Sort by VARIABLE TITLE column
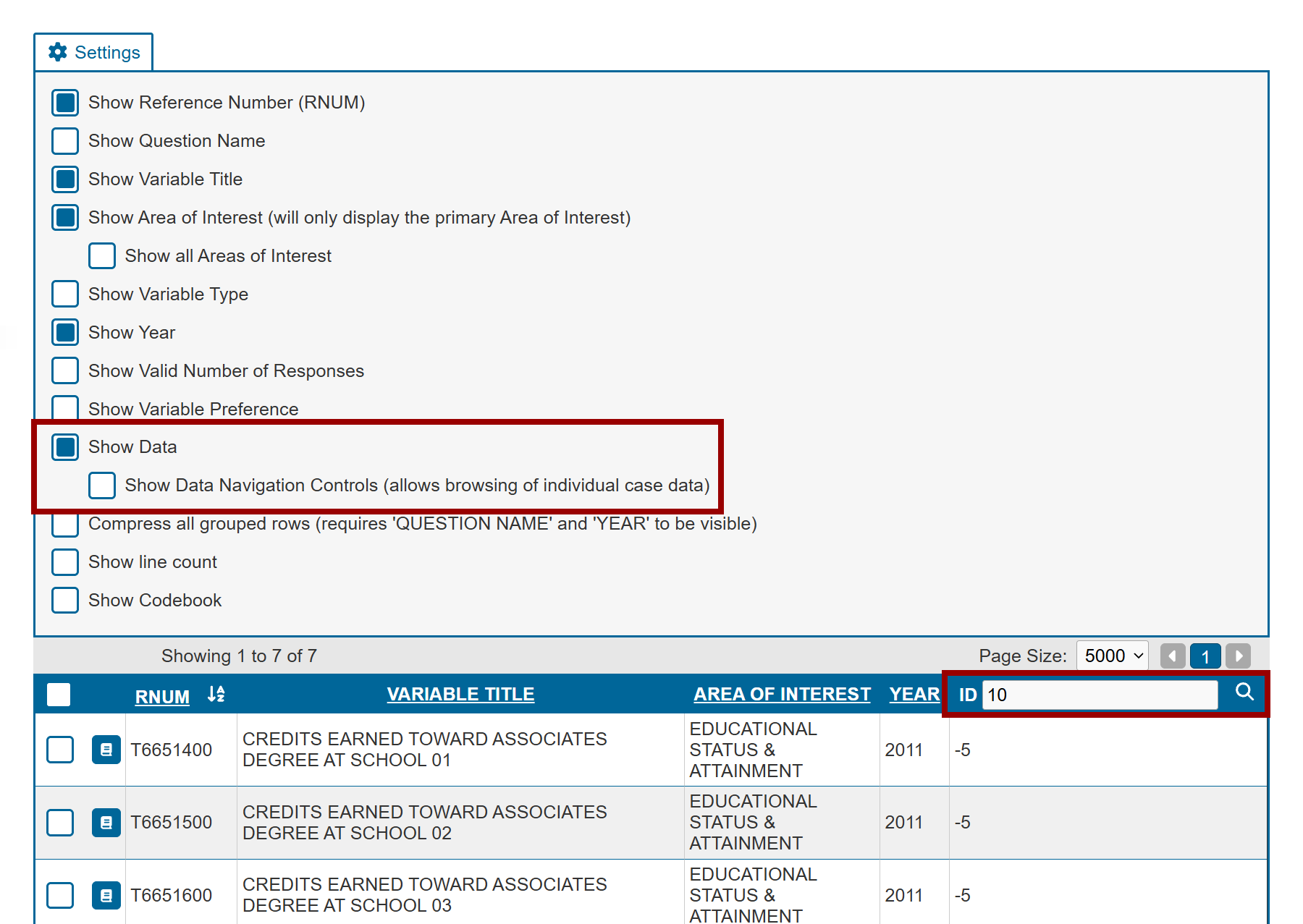The image size is (1303, 924). tap(460, 695)
